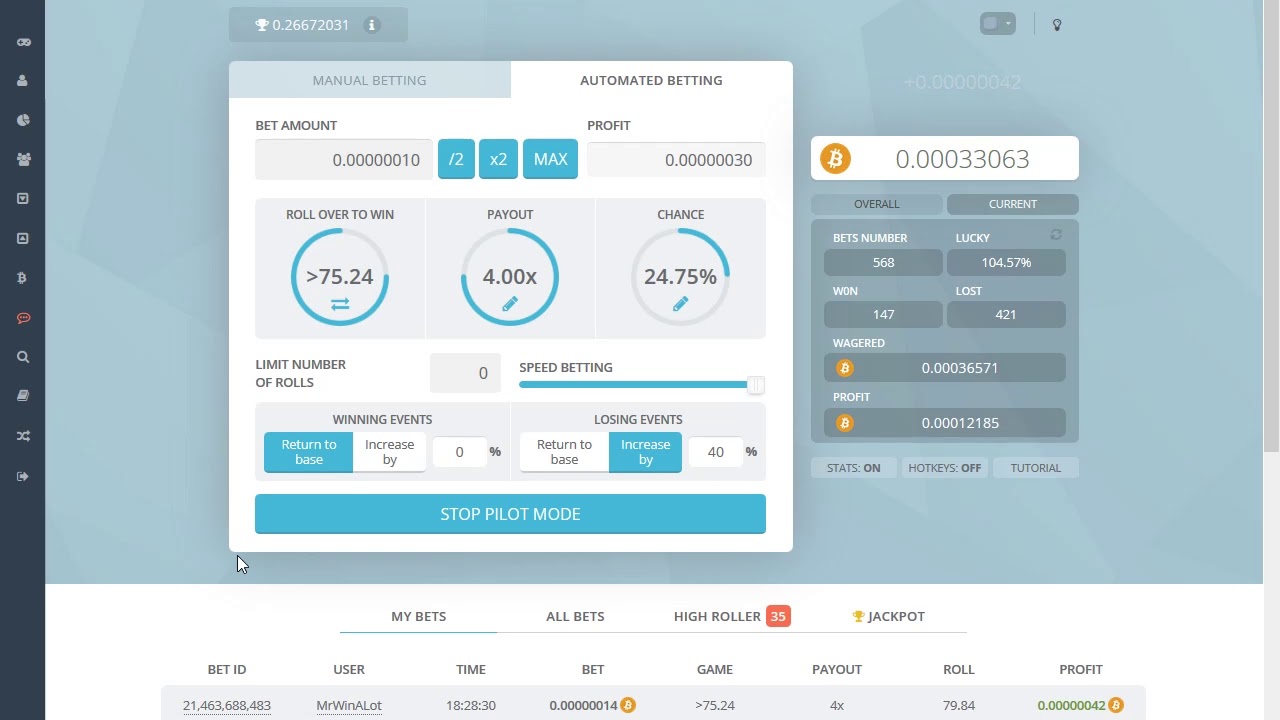Click the jackpot amount 0.26672031
The image size is (1280, 720).
pos(311,25)
